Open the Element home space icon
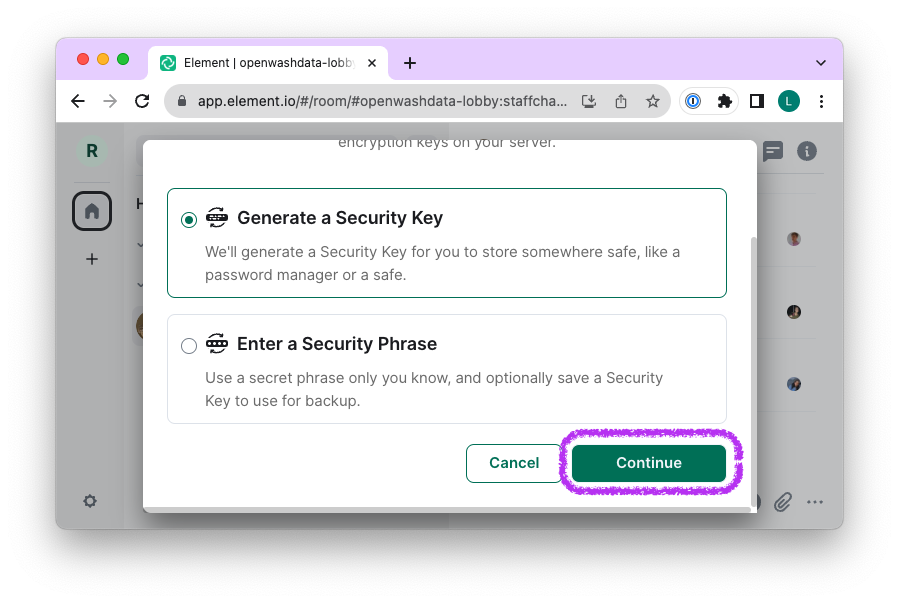Image resolution: width=899 pixels, height=603 pixels. click(92, 211)
